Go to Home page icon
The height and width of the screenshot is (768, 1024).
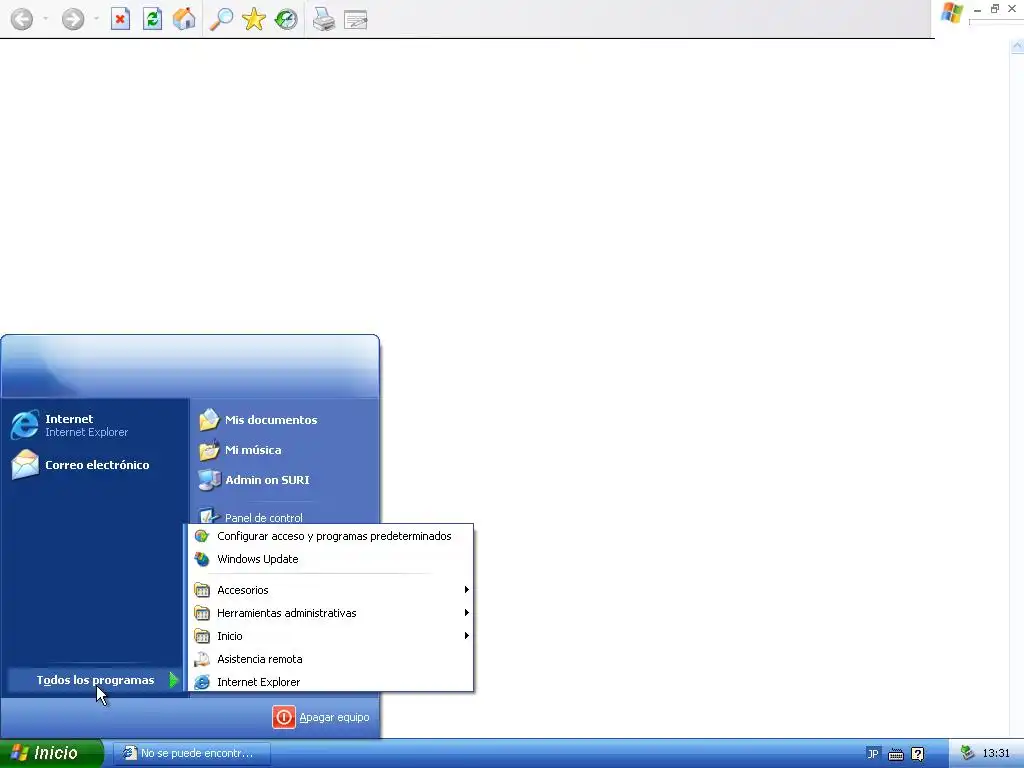coord(184,19)
